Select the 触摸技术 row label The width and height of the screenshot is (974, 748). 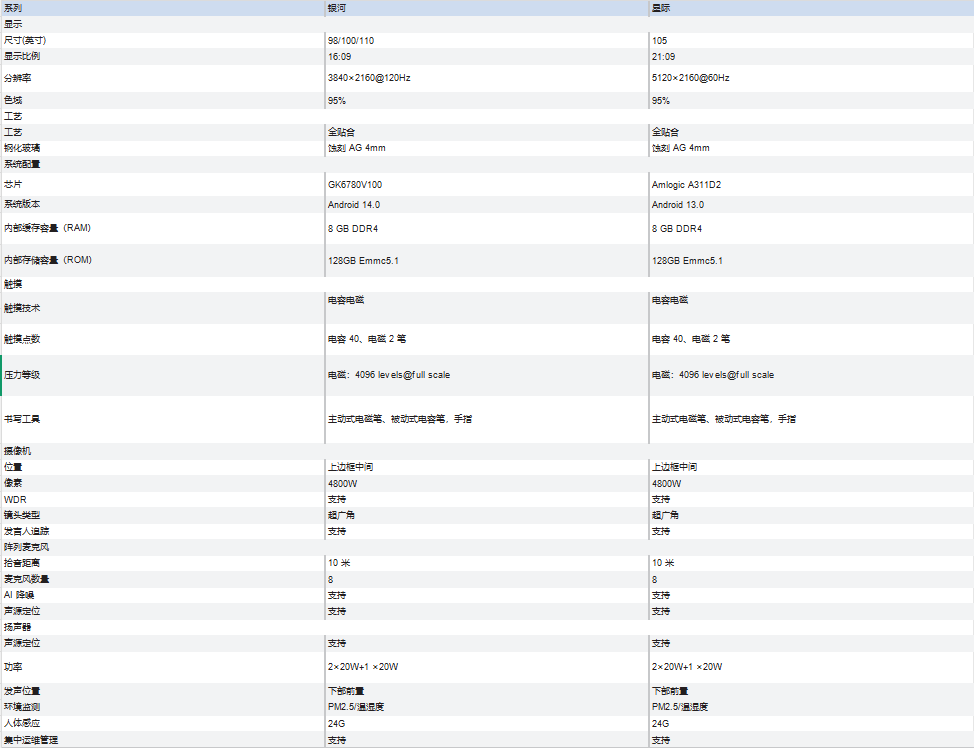[x=162, y=308]
